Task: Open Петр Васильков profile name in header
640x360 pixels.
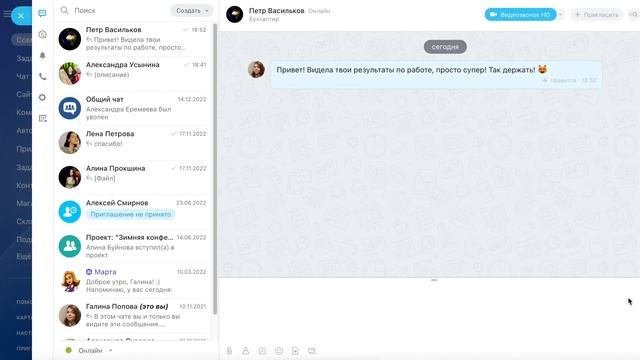Action: pyautogui.click(x=277, y=11)
